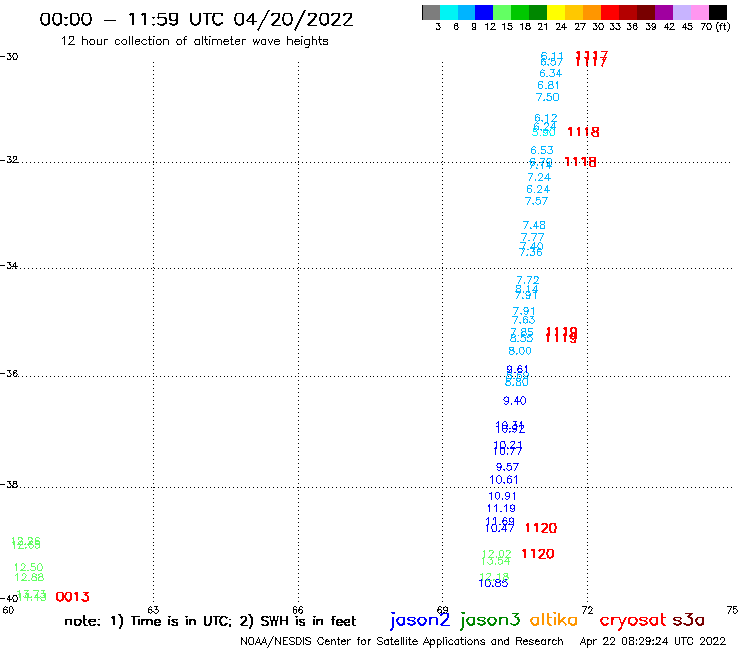
Task: Click the green wave height value 12.88
Action: point(29,577)
